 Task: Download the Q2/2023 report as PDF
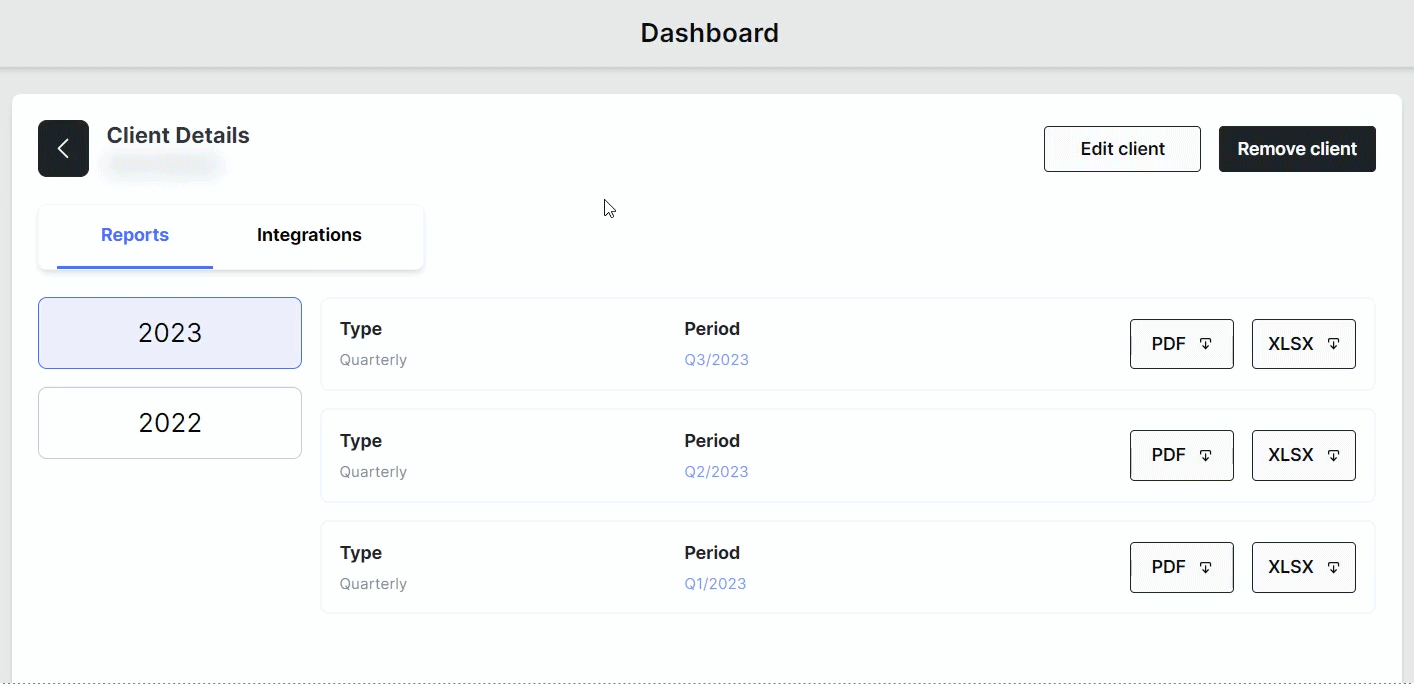tap(1182, 455)
